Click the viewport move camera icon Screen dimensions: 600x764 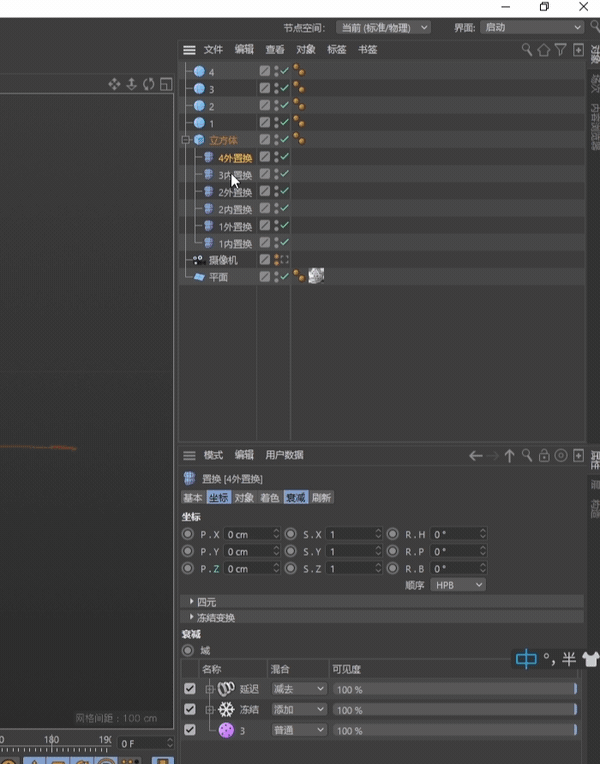click(114, 84)
